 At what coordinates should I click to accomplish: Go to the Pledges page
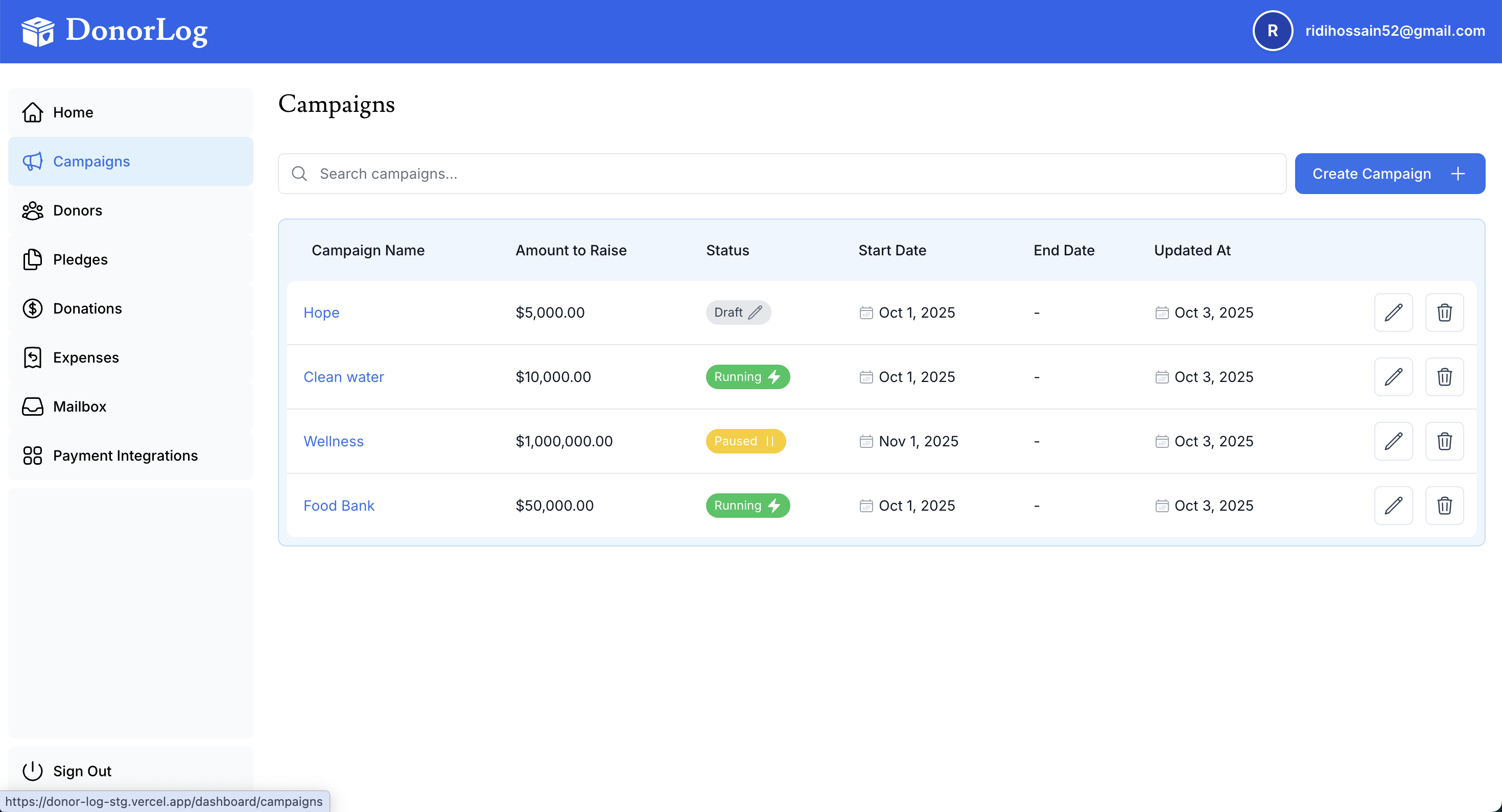click(x=80, y=259)
